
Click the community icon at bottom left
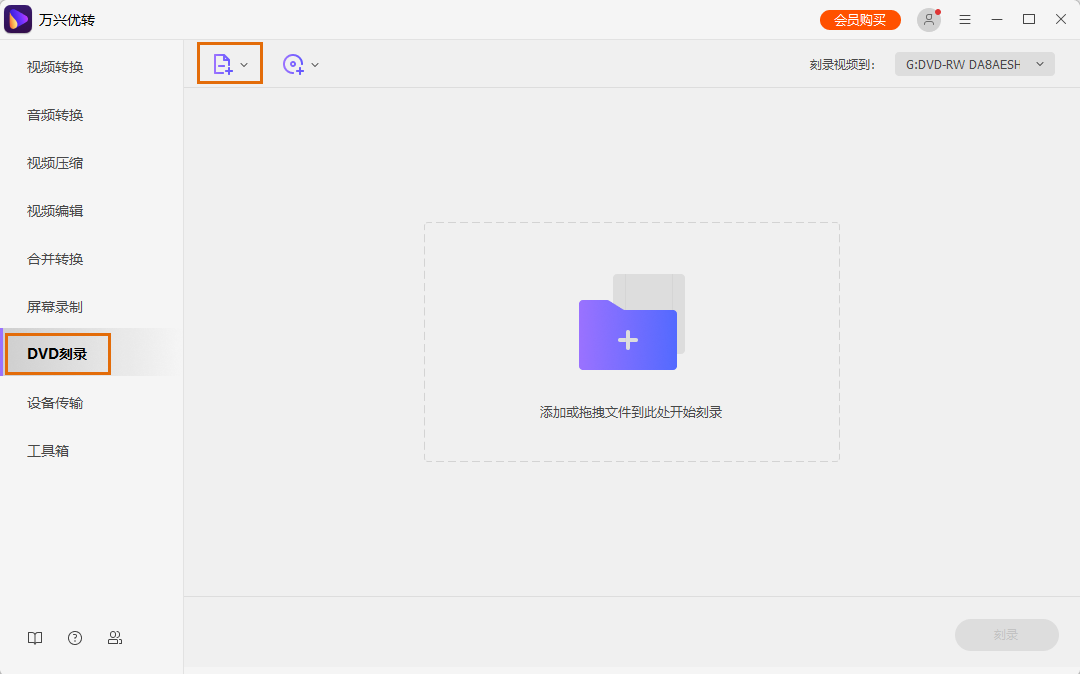click(x=115, y=637)
